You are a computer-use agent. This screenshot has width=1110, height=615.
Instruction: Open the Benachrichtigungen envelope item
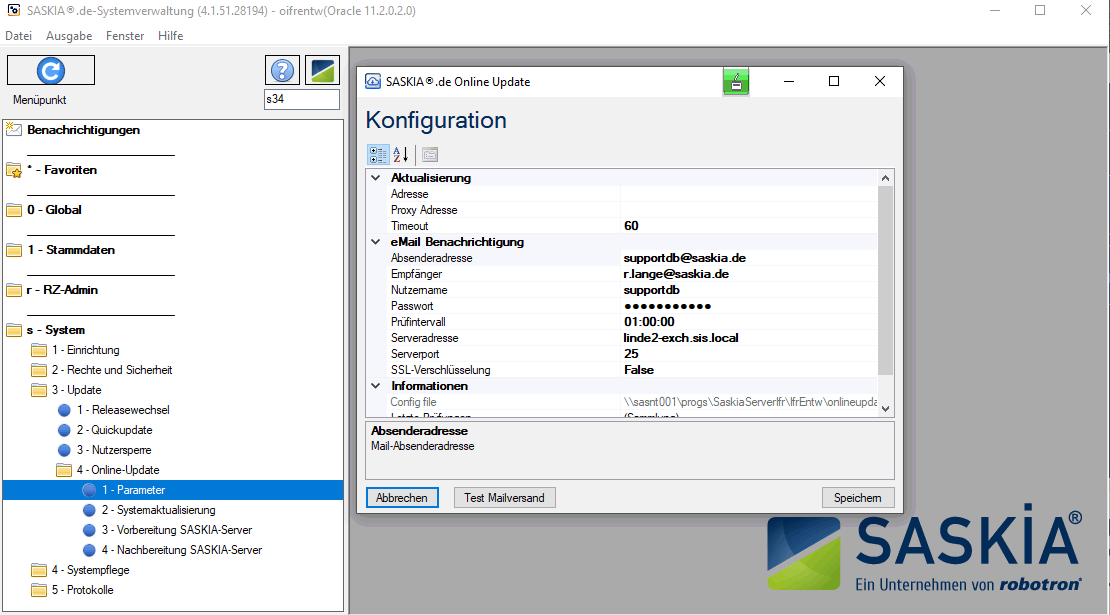[83, 130]
